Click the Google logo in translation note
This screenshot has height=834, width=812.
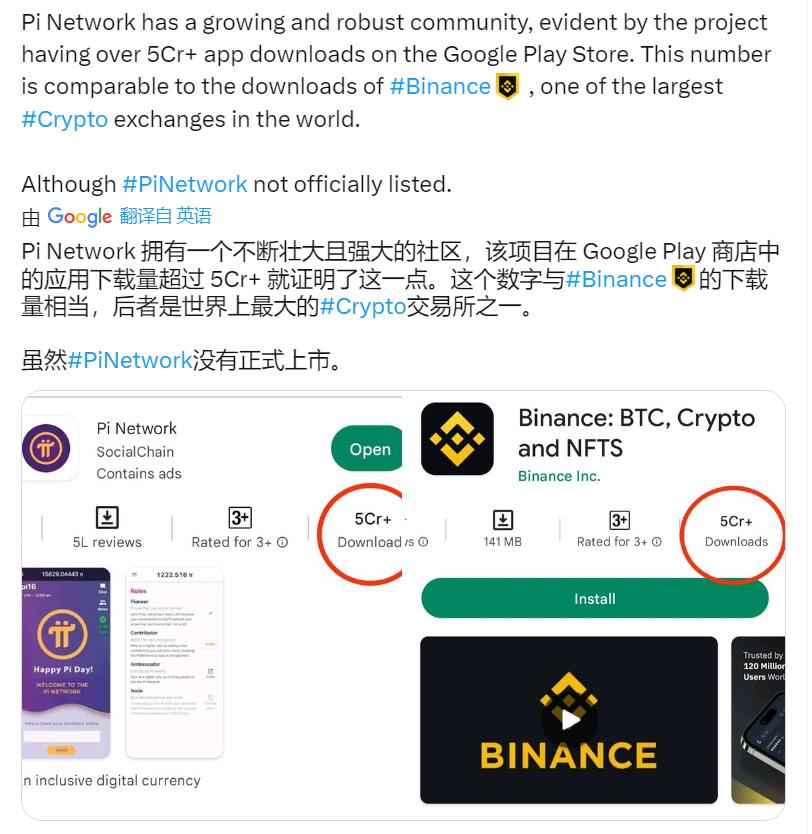tap(80, 216)
